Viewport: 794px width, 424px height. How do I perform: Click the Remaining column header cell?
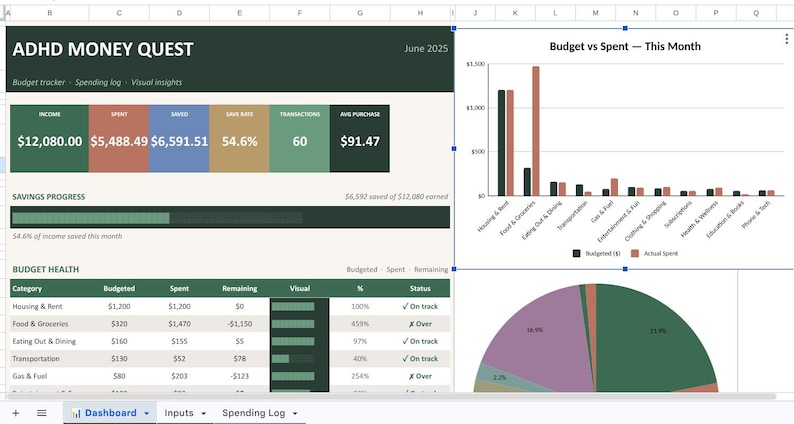[x=240, y=288]
